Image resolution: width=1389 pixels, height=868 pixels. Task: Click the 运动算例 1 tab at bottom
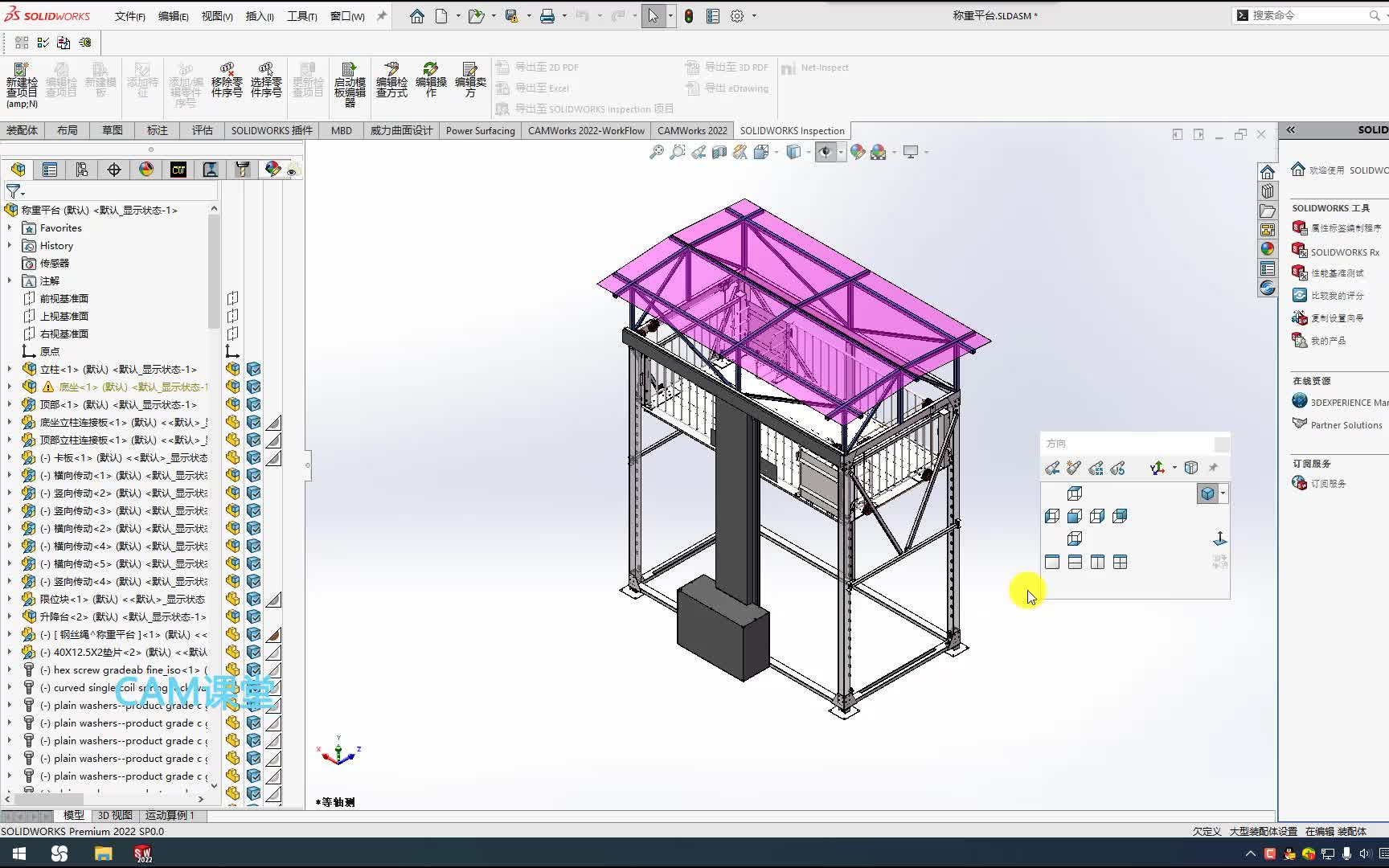(x=170, y=815)
